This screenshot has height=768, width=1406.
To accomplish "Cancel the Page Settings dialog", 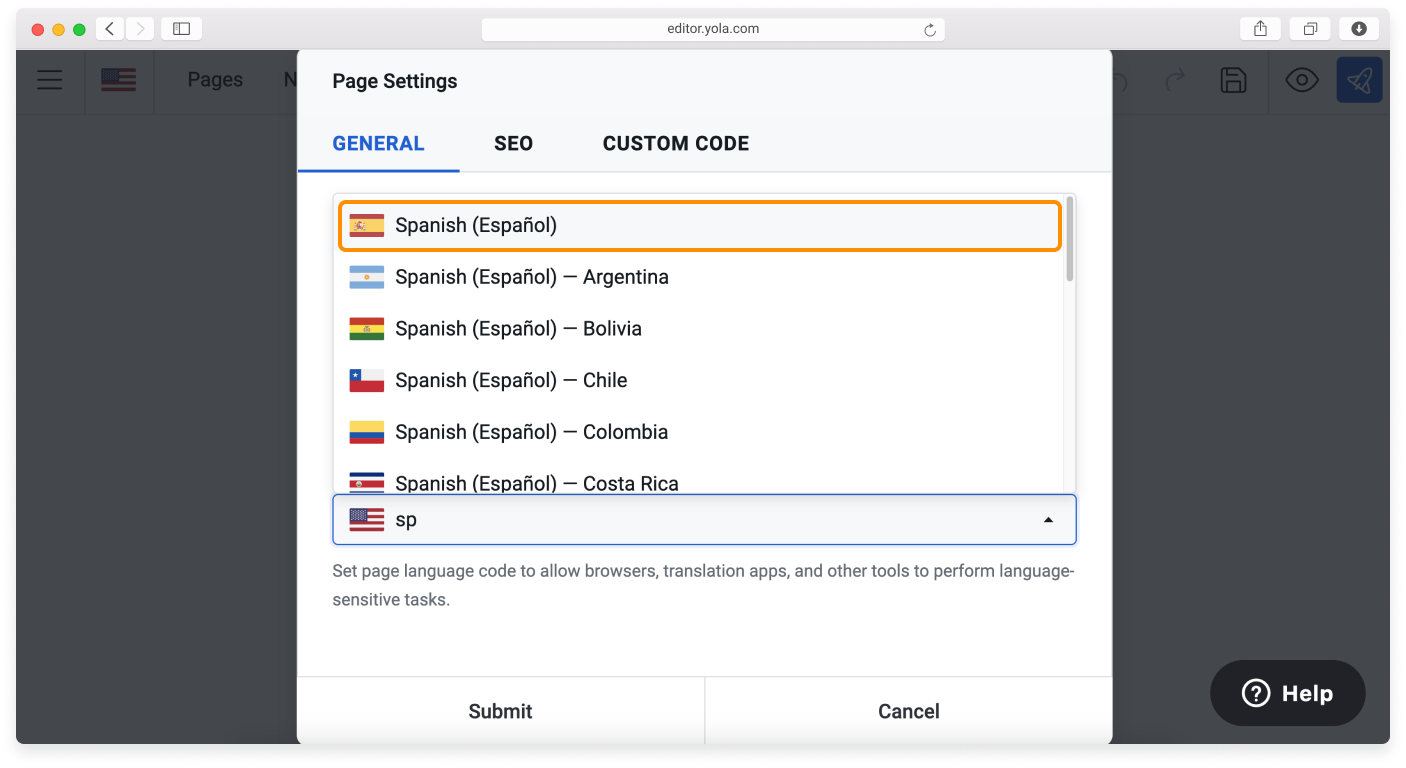I will (908, 711).
